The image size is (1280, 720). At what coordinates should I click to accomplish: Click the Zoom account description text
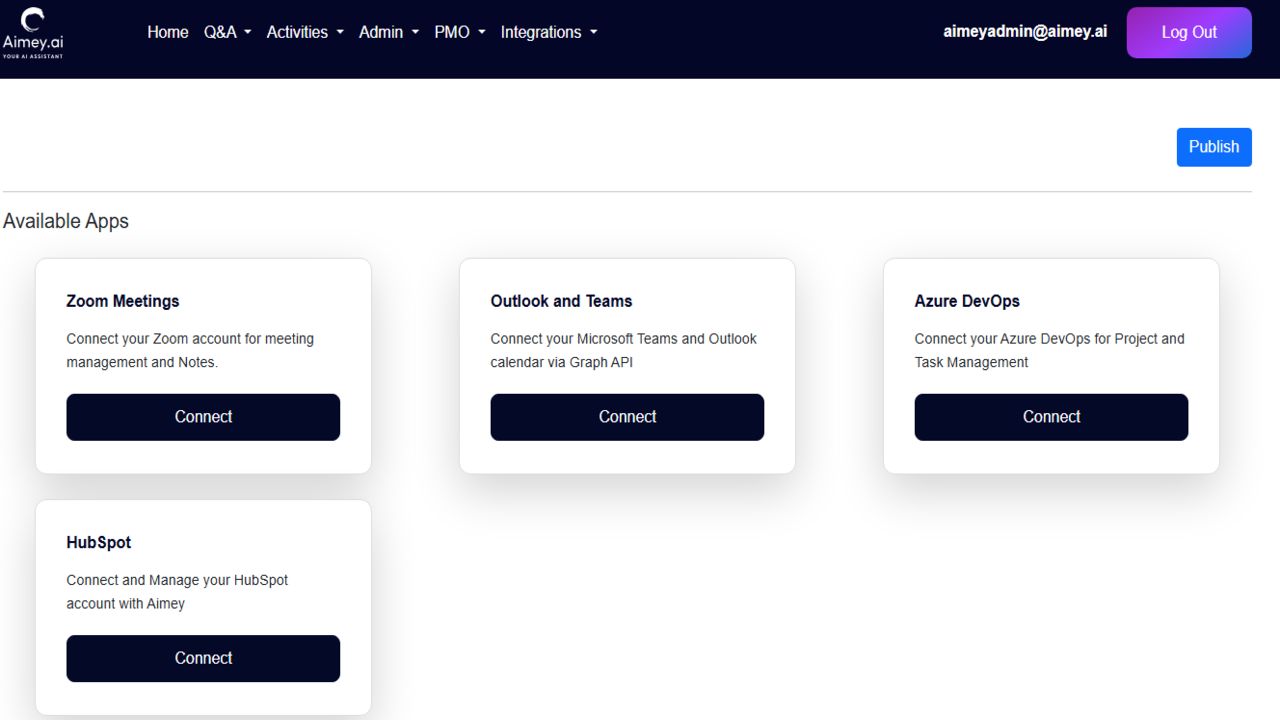pyautogui.click(x=190, y=350)
